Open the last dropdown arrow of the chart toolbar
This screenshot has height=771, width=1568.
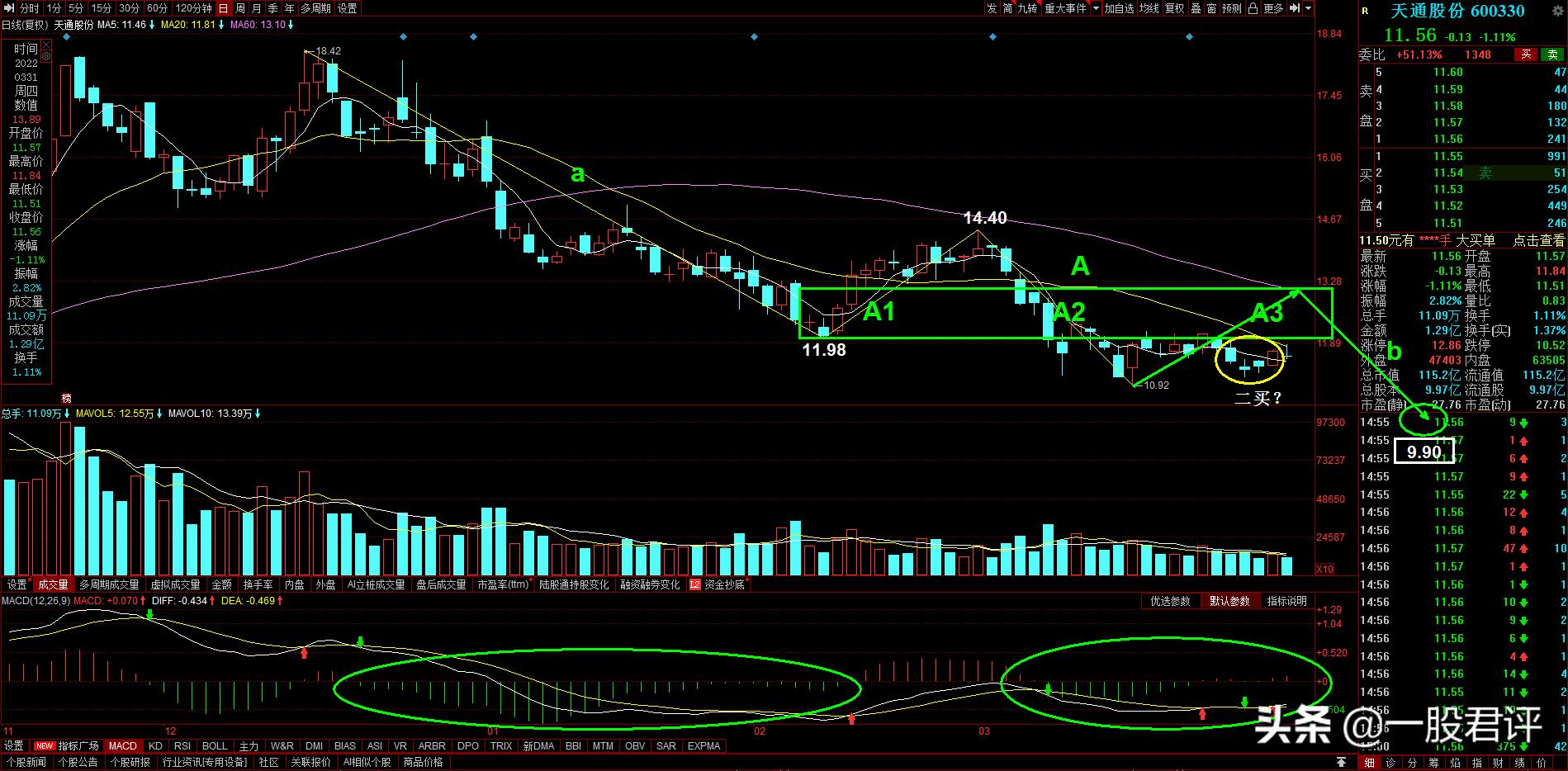(1308, 8)
